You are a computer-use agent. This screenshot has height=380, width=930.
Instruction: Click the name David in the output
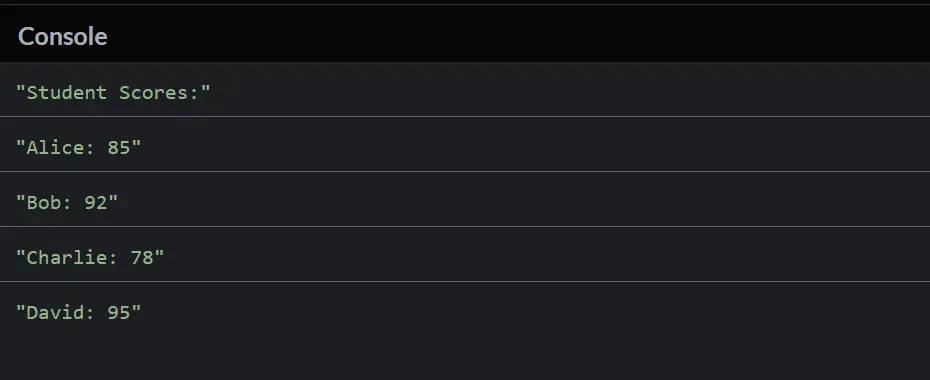click(x=56, y=312)
